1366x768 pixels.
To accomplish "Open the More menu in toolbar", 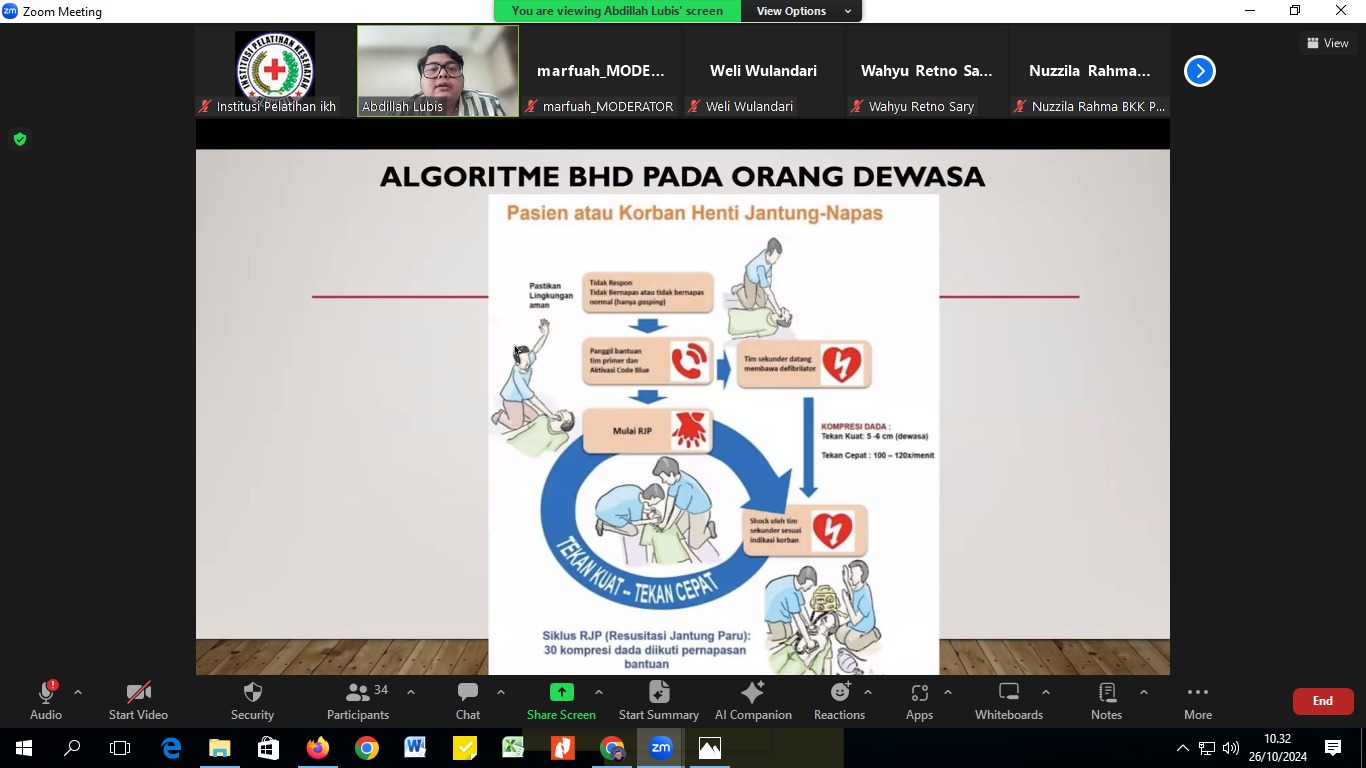I will pos(1198,700).
